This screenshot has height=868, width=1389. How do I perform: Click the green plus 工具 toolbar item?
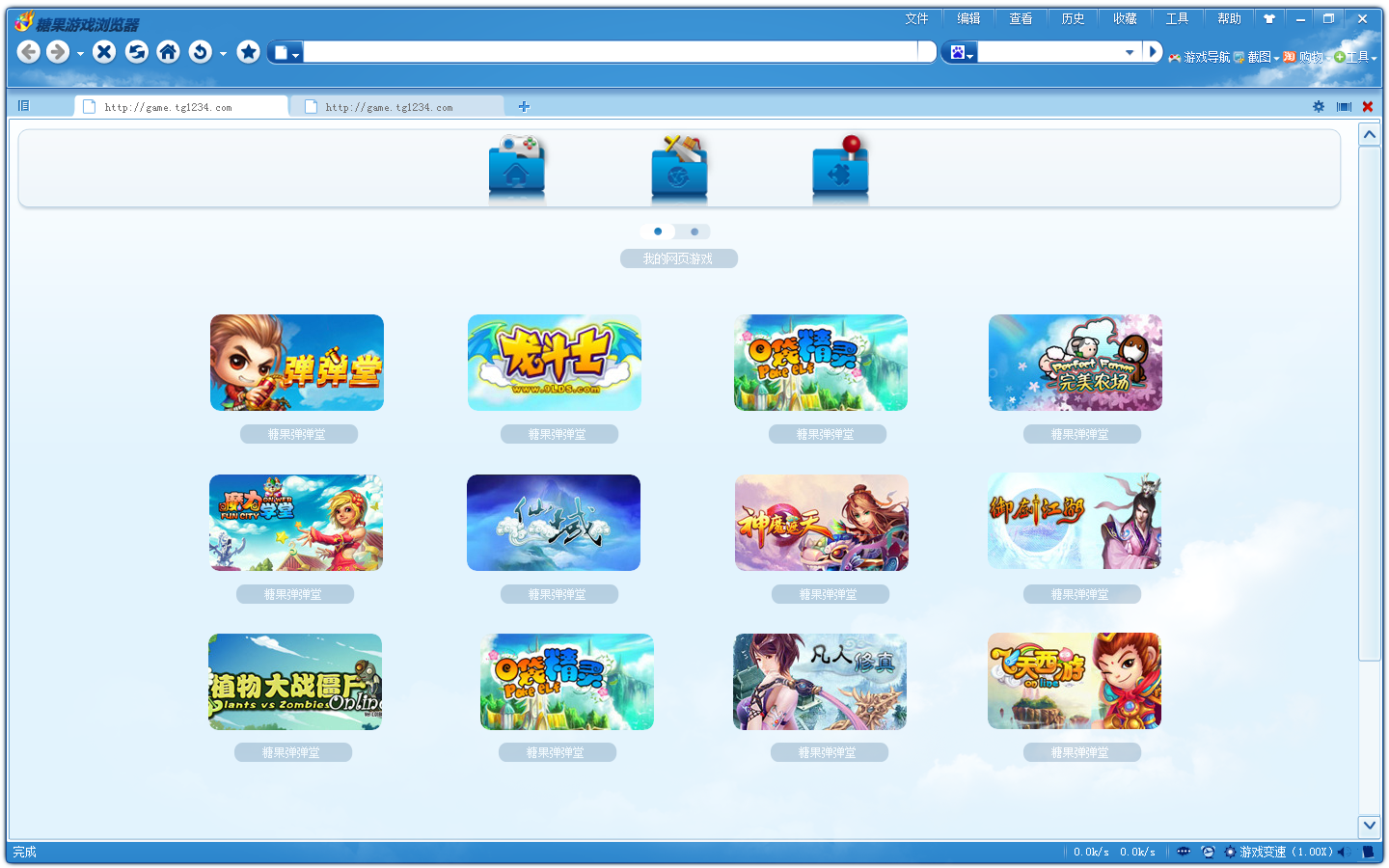(1351, 58)
